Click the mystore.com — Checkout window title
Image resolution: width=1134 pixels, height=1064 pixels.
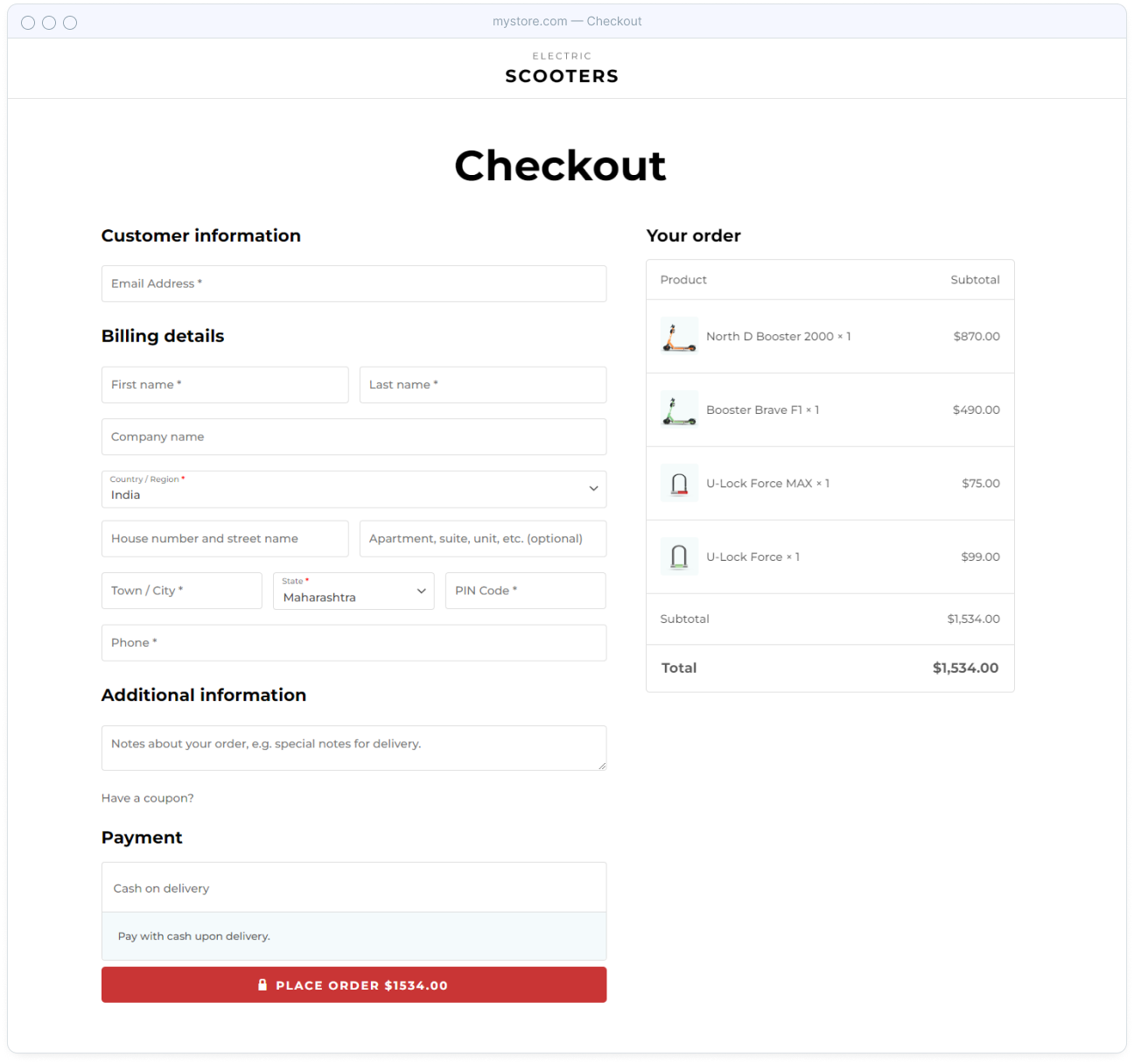[567, 21]
